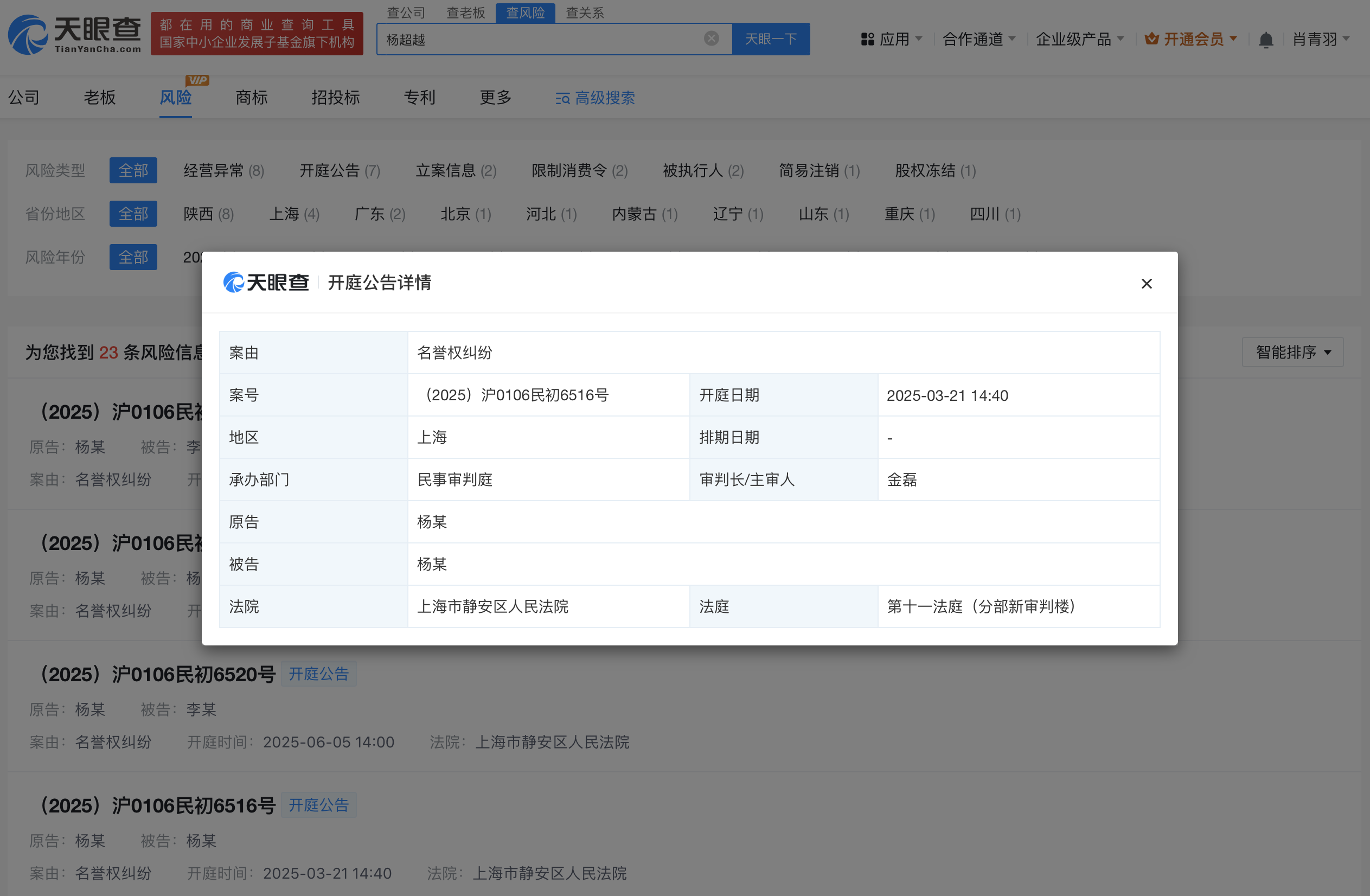This screenshot has width=1370, height=896.
Task: Filter province by 上海 (4)
Action: [294, 214]
